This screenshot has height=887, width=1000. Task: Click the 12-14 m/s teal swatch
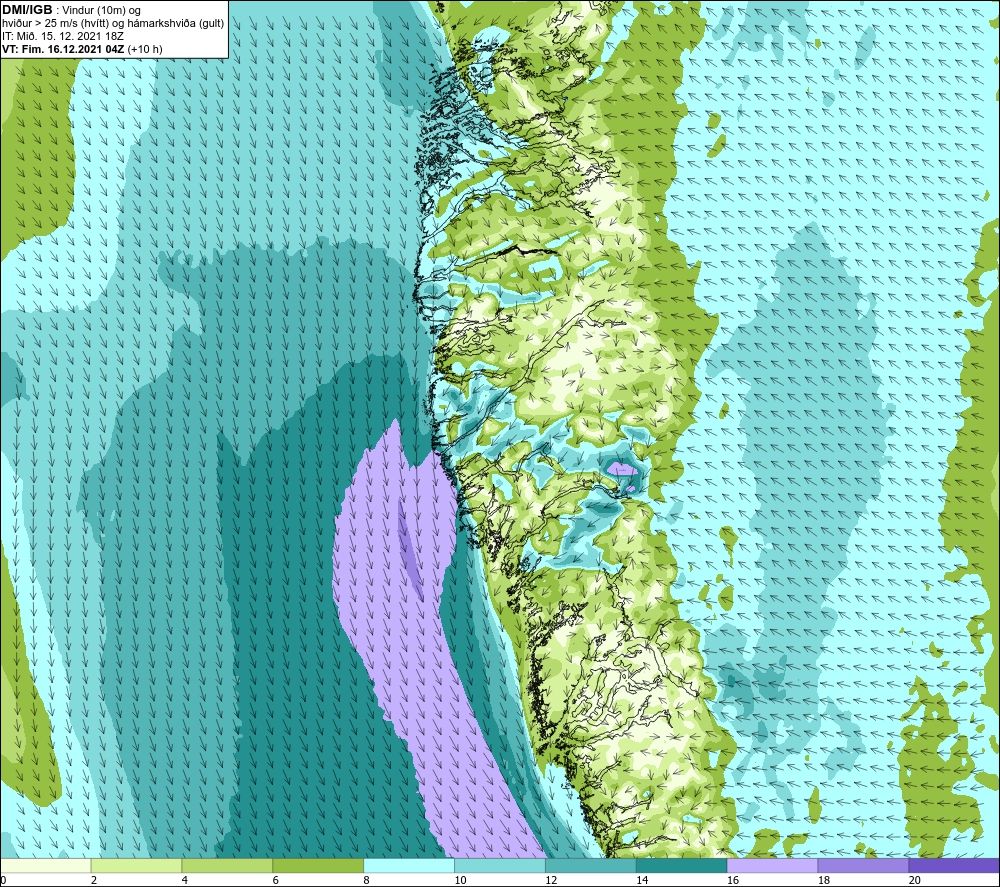591,865
